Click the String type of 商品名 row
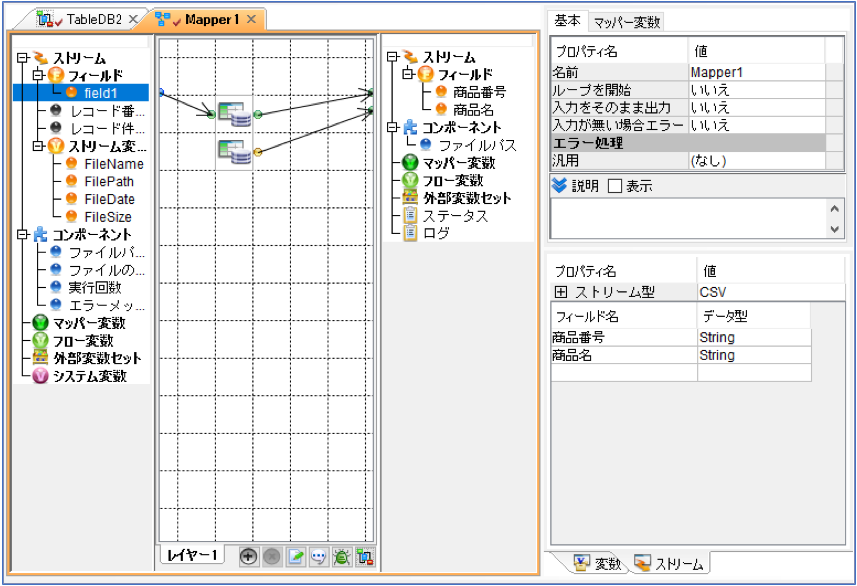This screenshot has height=586, width=857. coord(754,355)
